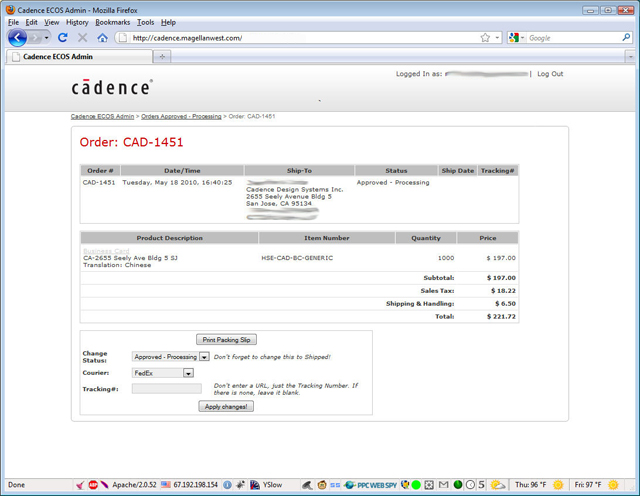Click the search magnifier icon
640x496 pixels.
pyautogui.click(x=626, y=38)
